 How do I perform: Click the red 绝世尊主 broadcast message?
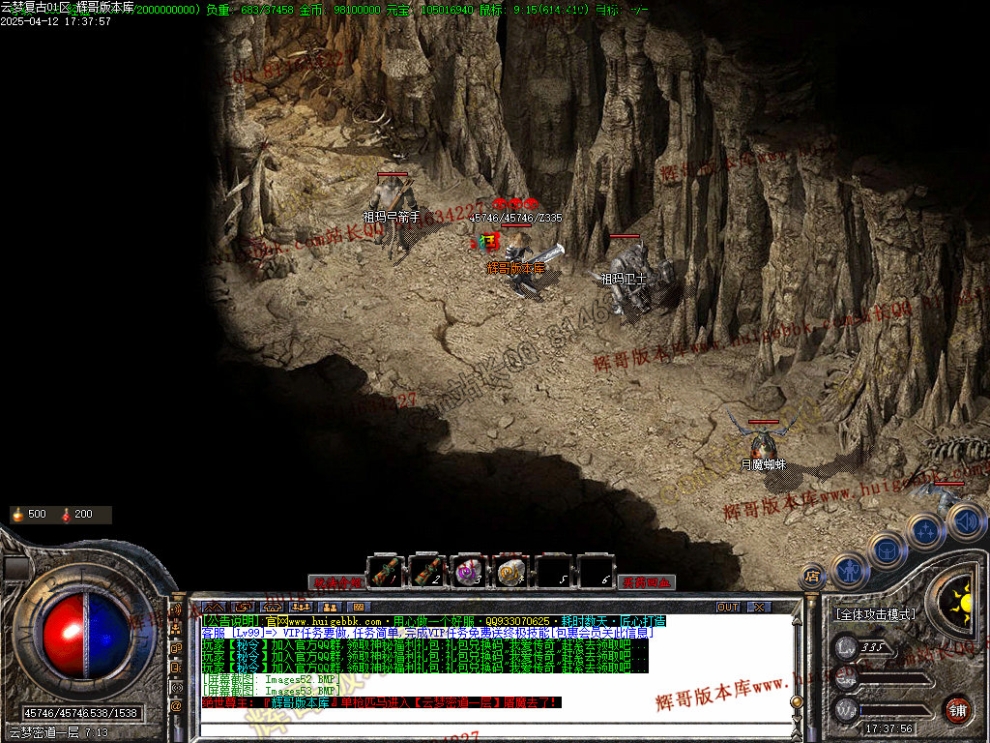381,703
